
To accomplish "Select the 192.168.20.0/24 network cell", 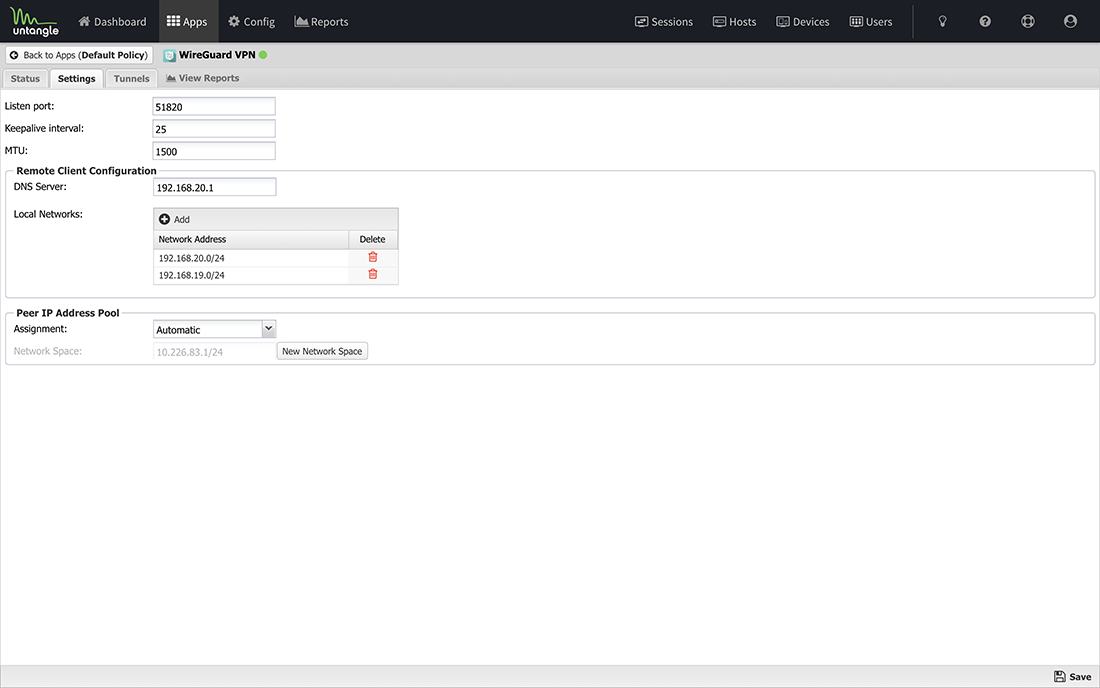I will tap(251, 258).
